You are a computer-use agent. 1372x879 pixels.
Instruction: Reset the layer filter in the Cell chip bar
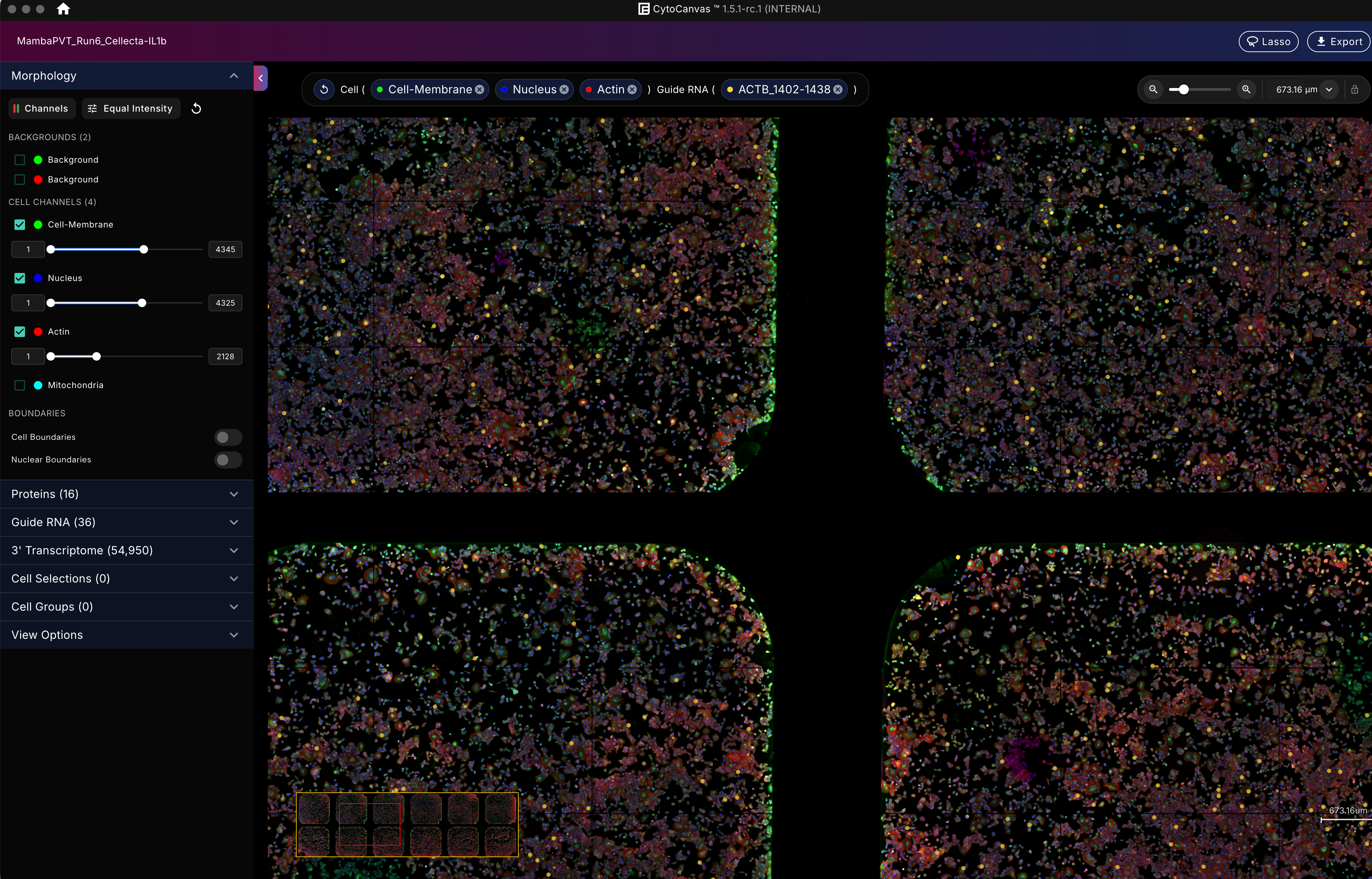point(324,89)
